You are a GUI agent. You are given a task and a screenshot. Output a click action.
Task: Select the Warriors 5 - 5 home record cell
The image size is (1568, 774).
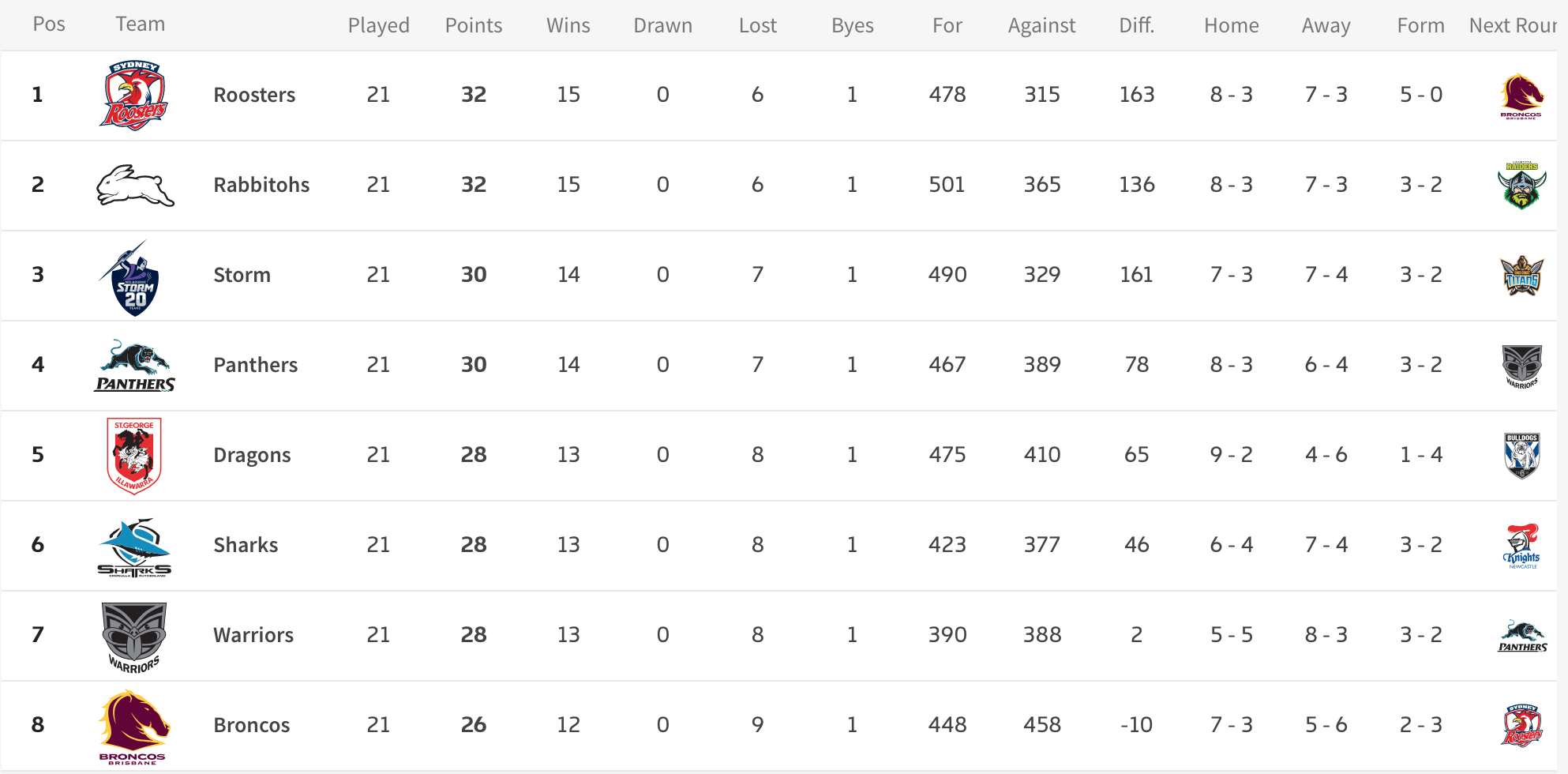coord(1232,635)
